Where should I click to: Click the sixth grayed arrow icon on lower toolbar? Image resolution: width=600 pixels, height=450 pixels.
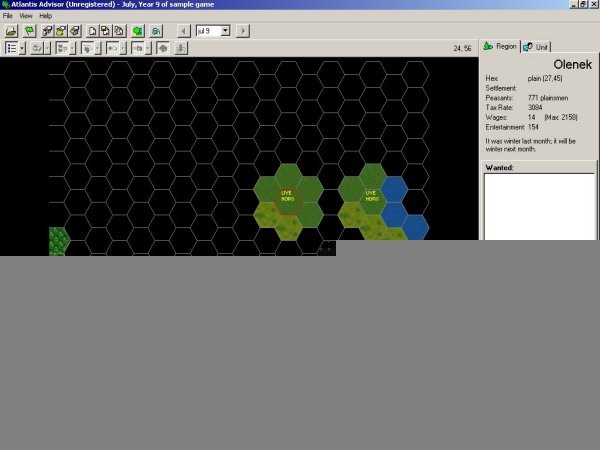tap(138, 48)
